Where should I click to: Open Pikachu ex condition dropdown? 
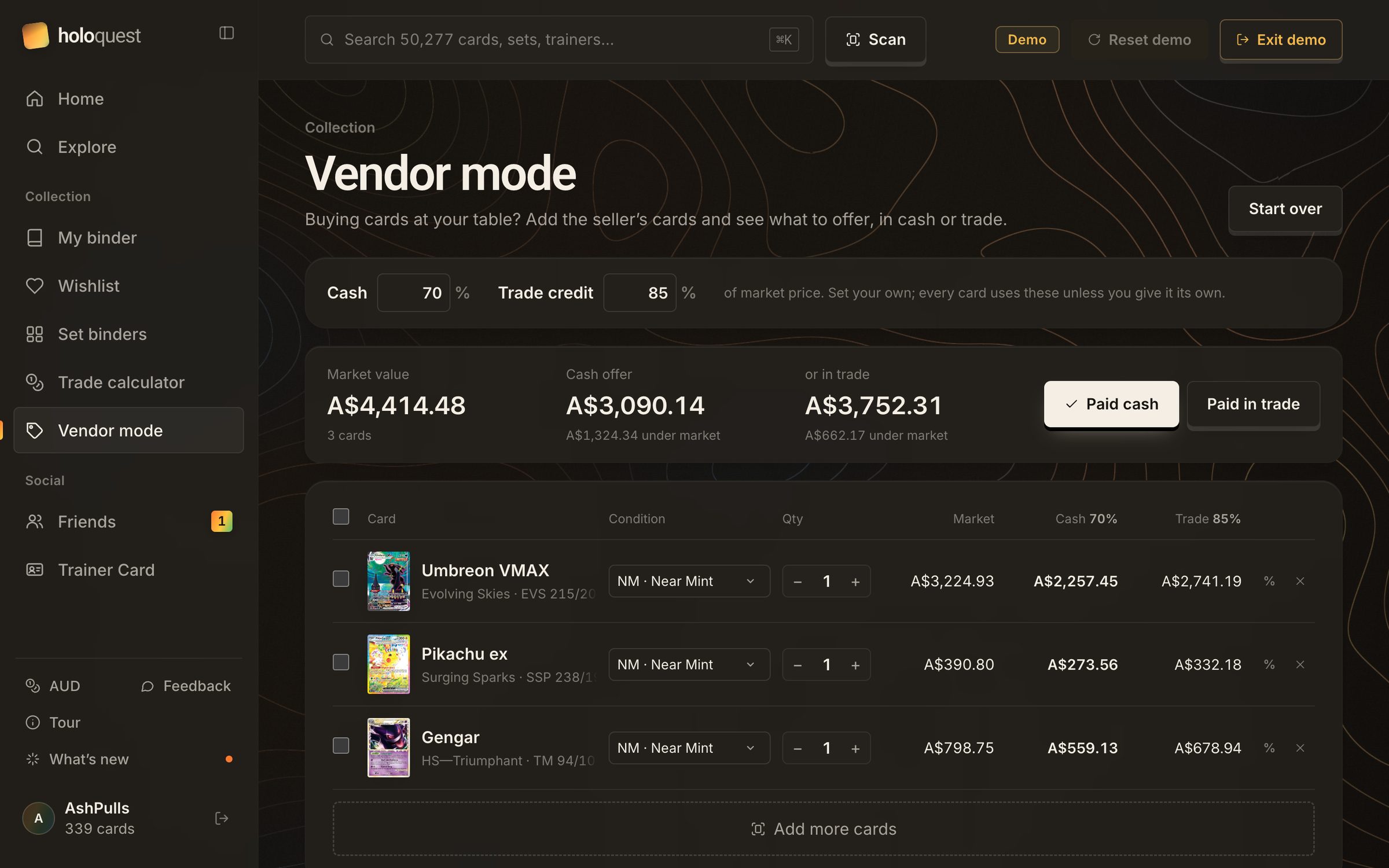689,664
